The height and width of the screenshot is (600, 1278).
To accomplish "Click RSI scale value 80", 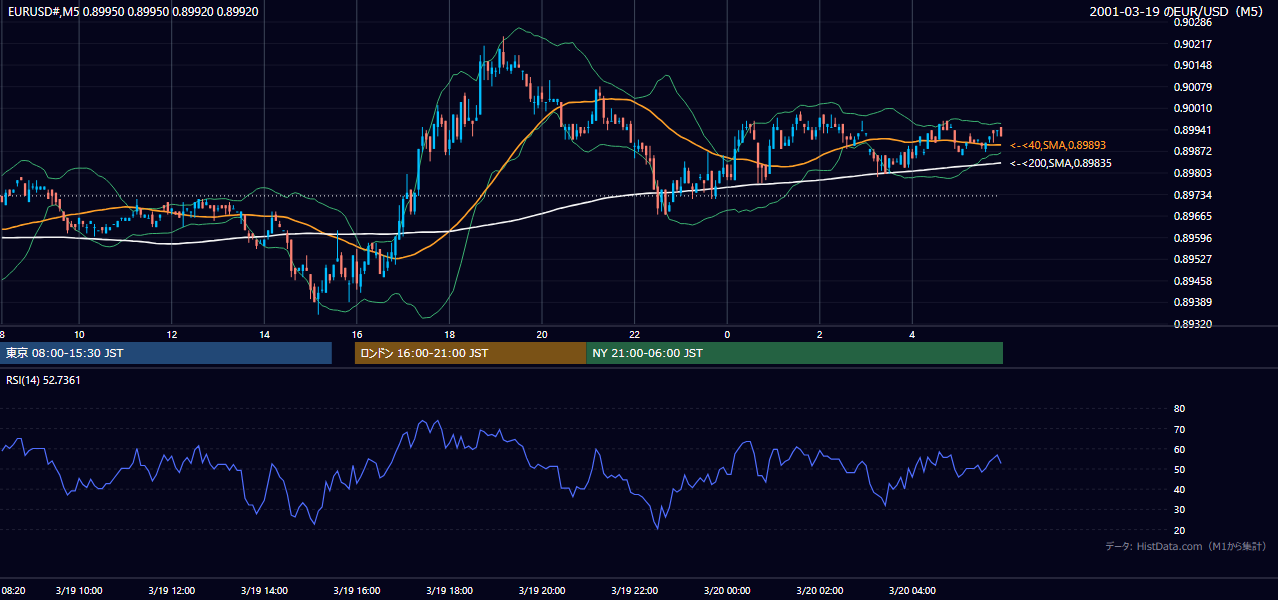I will 1179,409.
